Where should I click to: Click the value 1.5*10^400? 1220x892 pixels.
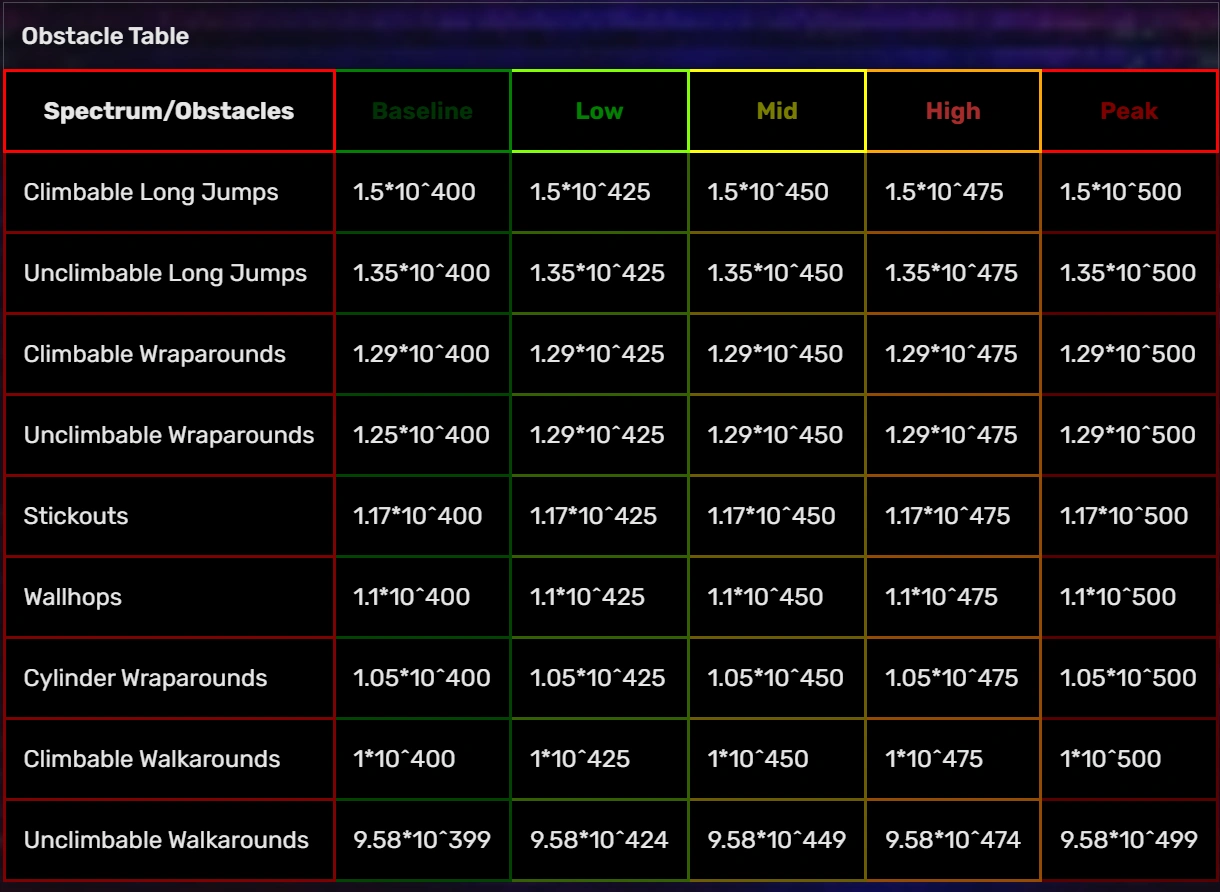pos(414,192)
